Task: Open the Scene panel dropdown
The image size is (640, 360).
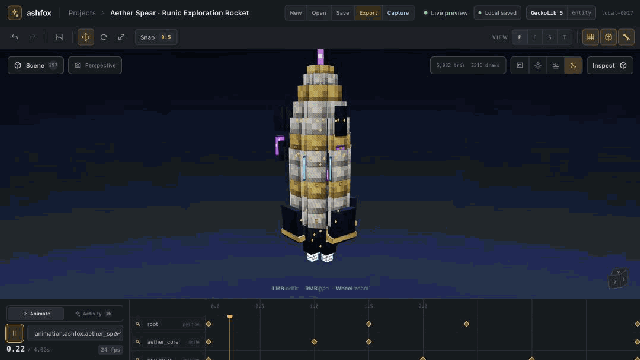Action: tap(36, 65)
